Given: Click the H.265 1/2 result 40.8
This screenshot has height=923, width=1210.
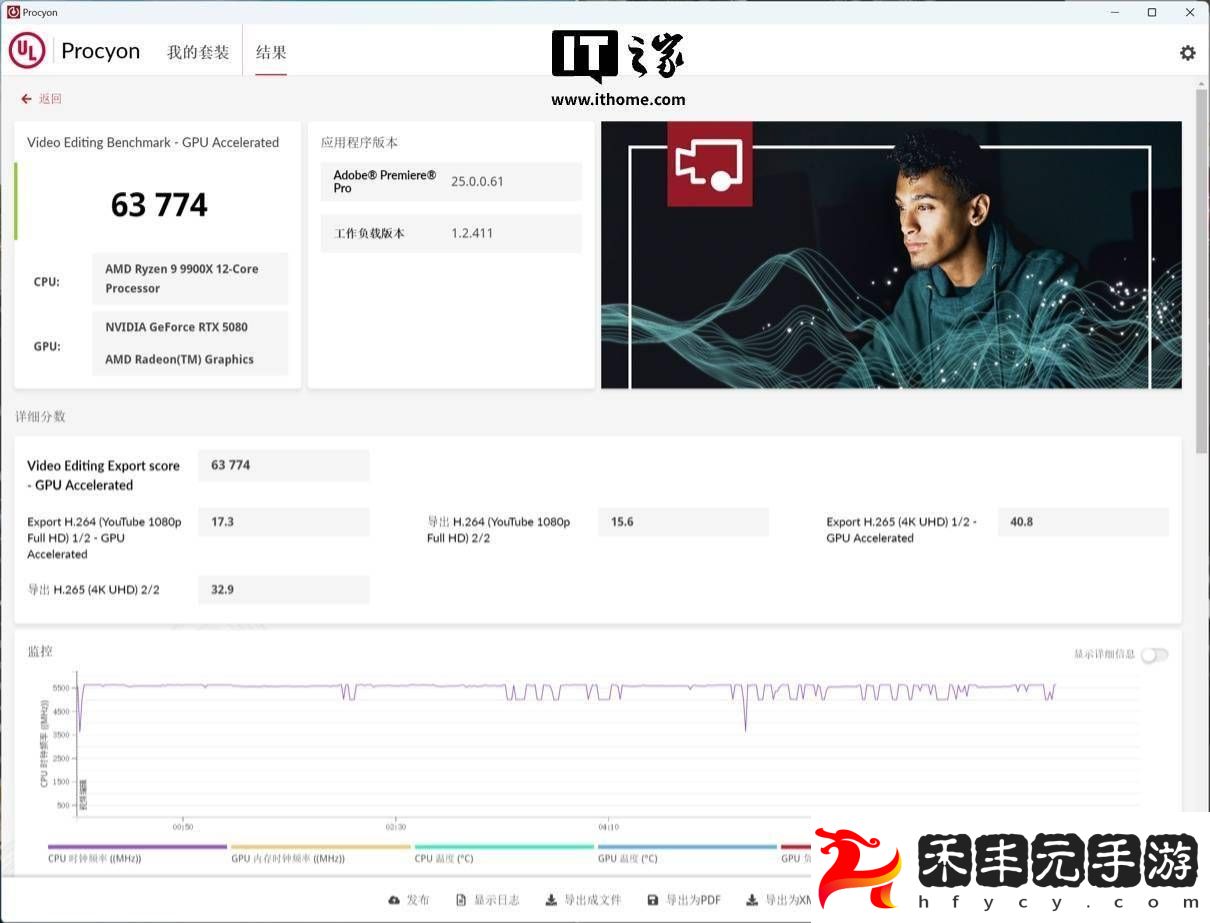Looking at the screenshot, I should [1083, 522].
